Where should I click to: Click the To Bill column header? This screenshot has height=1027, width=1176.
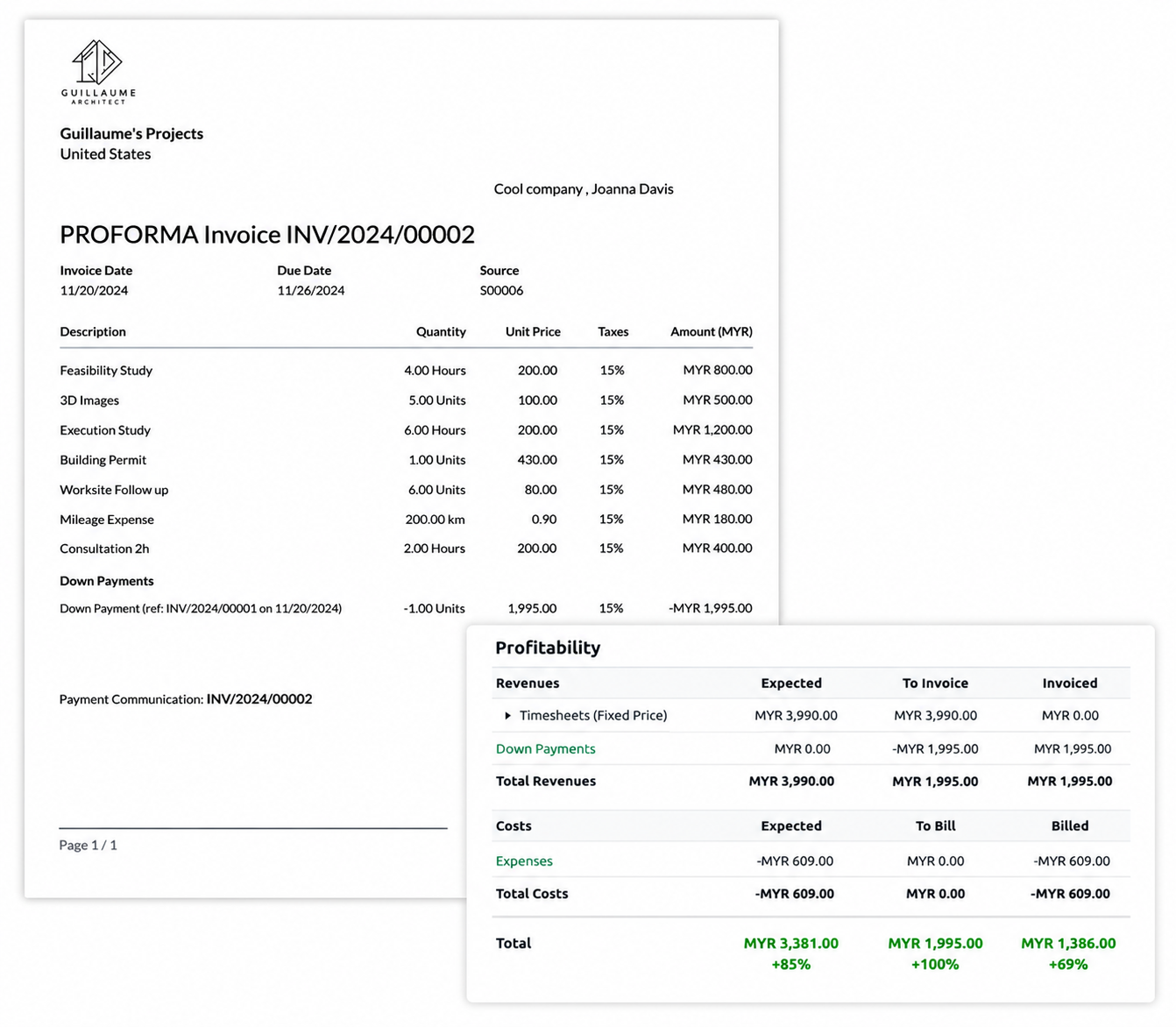(935, 826)
